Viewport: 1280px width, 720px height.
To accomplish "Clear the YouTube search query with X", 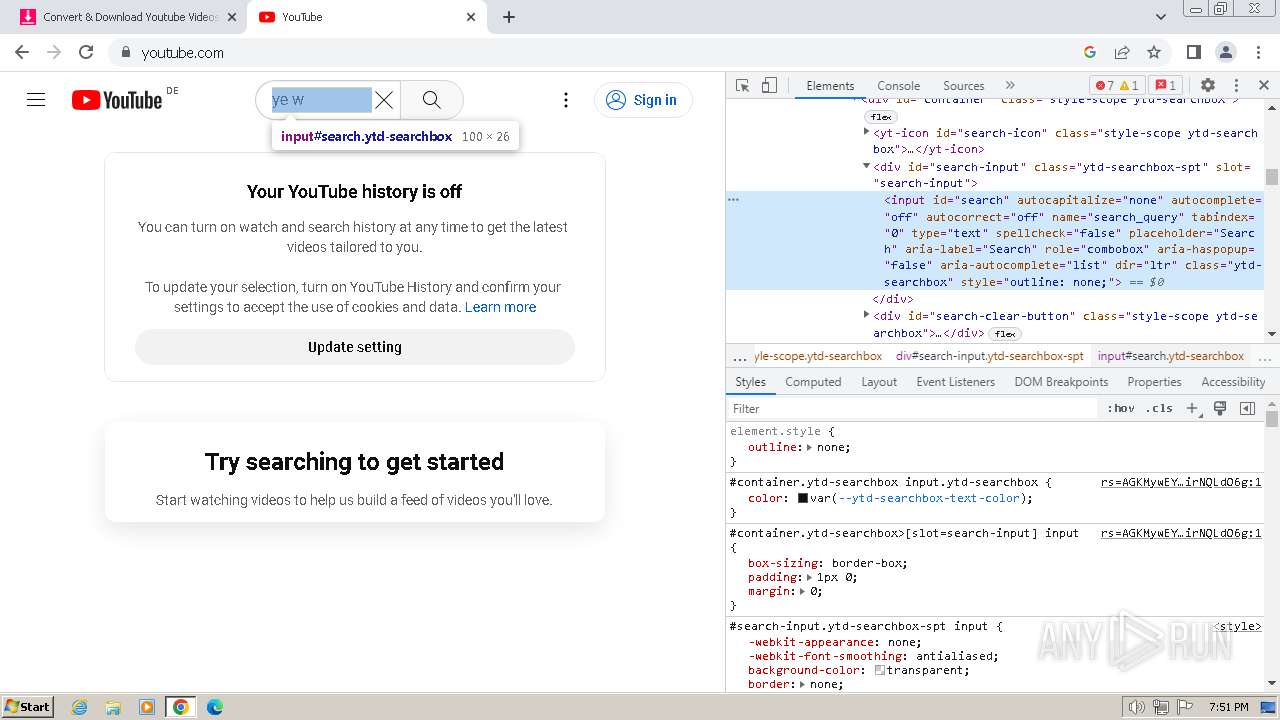I will click(384, 100).
